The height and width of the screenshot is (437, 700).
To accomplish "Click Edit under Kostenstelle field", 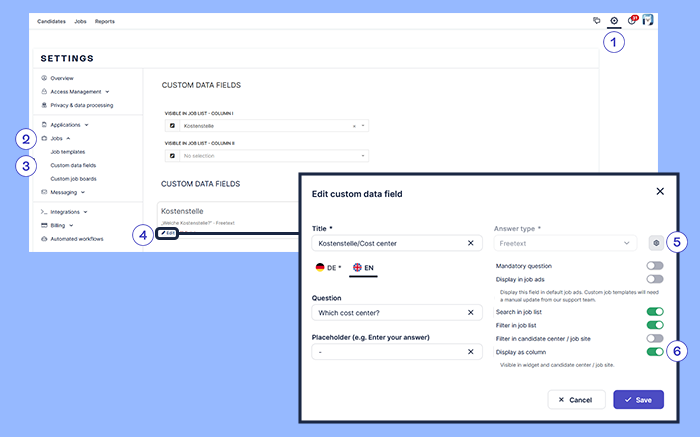I will (x=167, y=233).
